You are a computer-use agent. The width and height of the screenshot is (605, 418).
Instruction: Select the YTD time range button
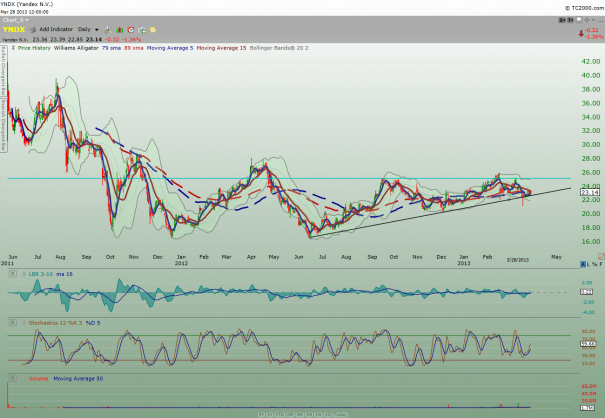point(280,415)
